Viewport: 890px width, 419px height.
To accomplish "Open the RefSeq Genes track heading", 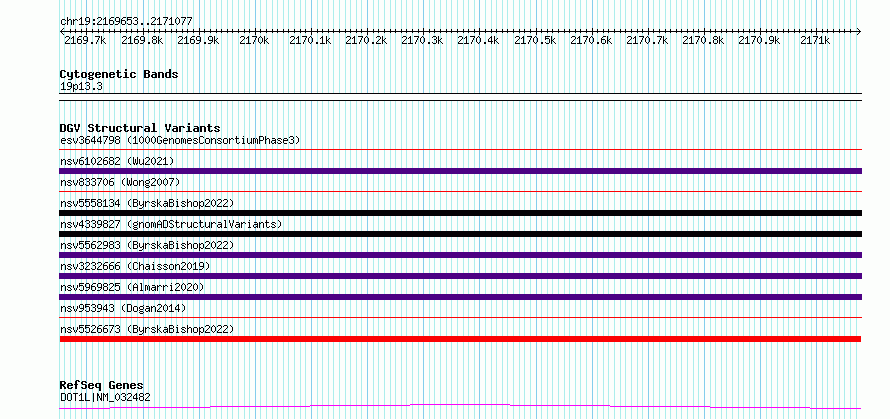I will pyautogui.click(x=102, y=386).
